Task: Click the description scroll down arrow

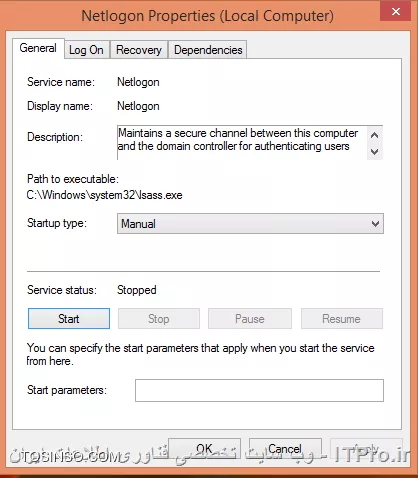Action: pos(375,152)
